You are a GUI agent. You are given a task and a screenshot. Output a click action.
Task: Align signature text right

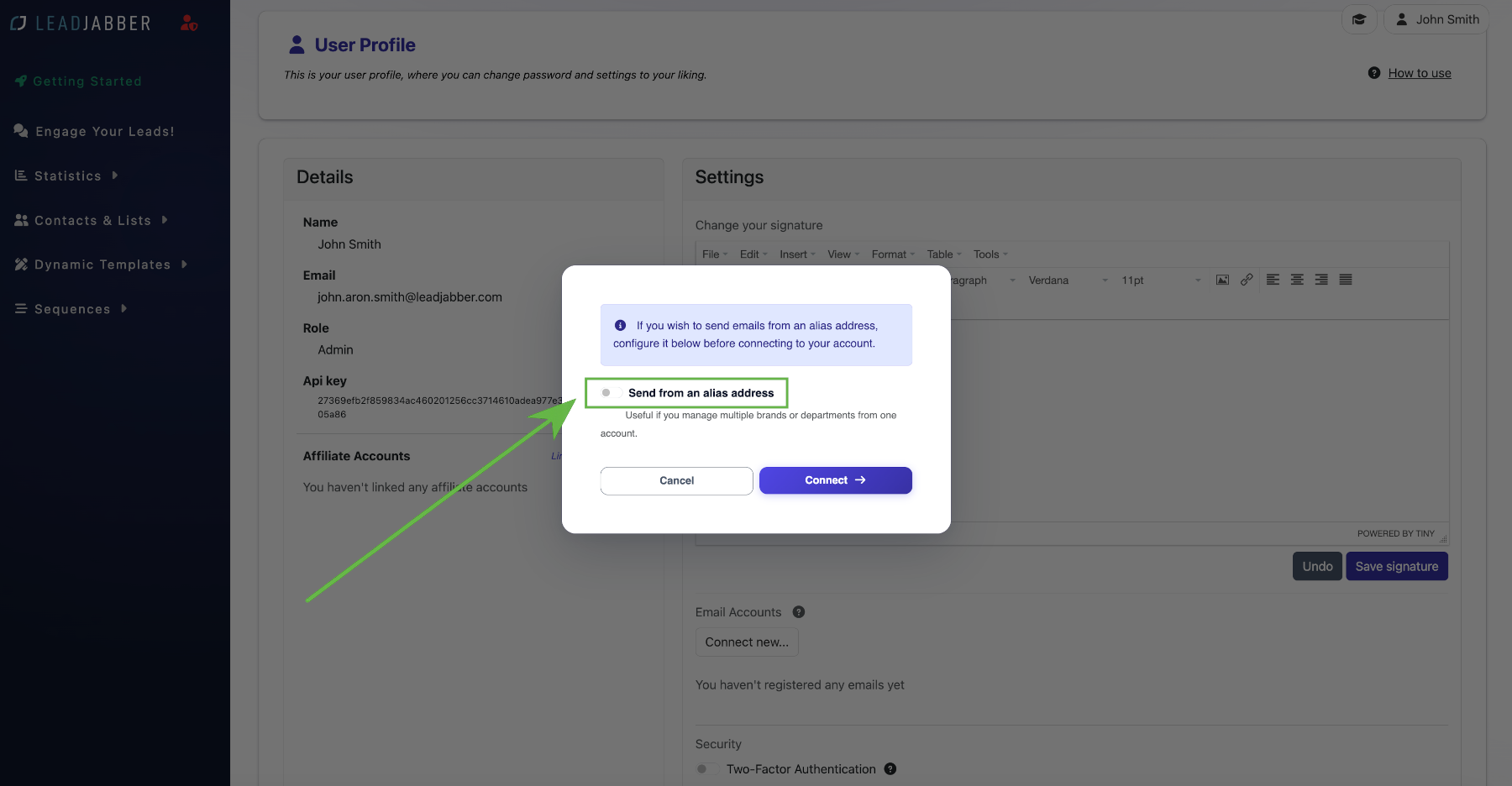click(x=1321, y=280)
